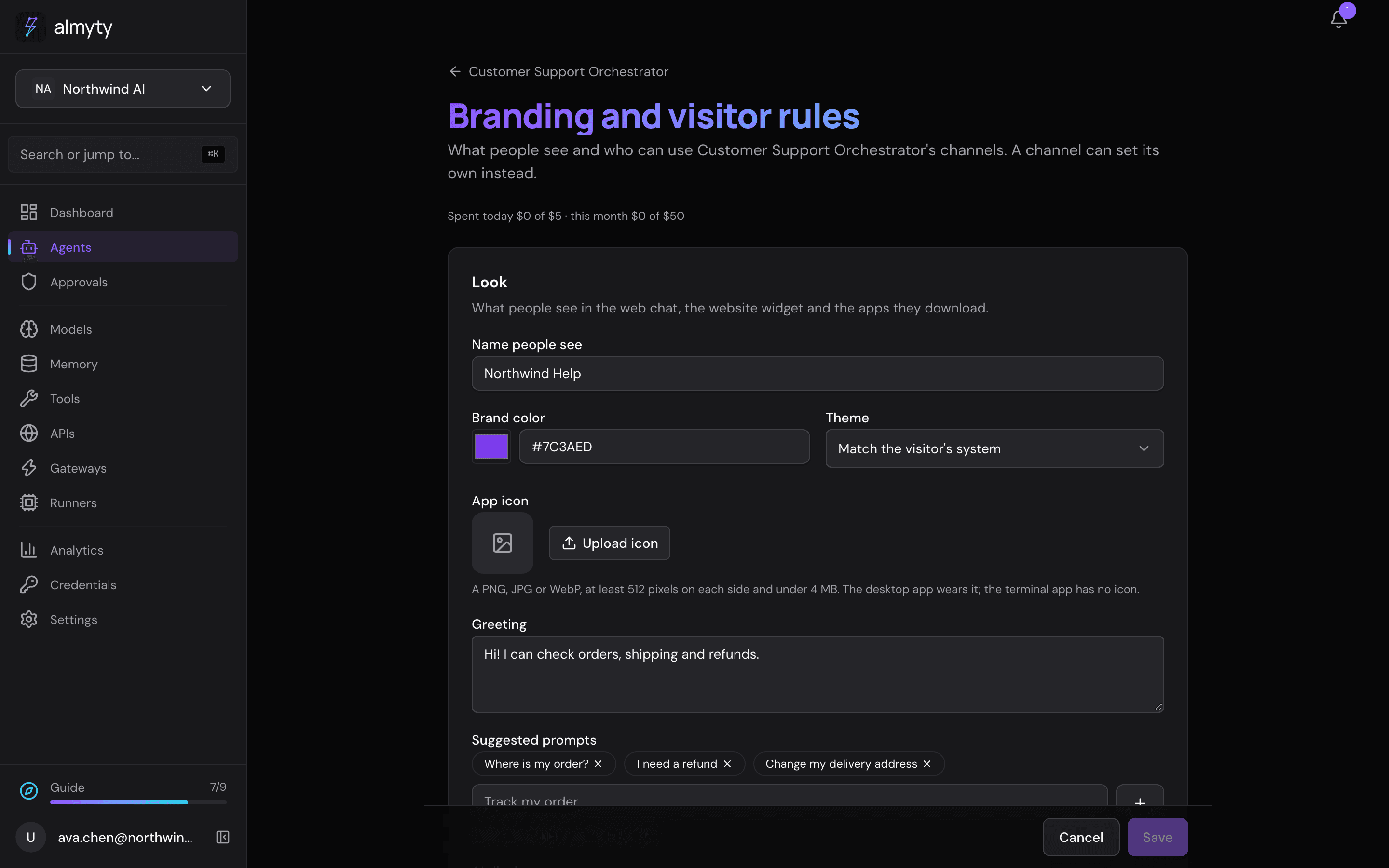Remove the "Where is my order?" prompt

(x=598, y=763)
